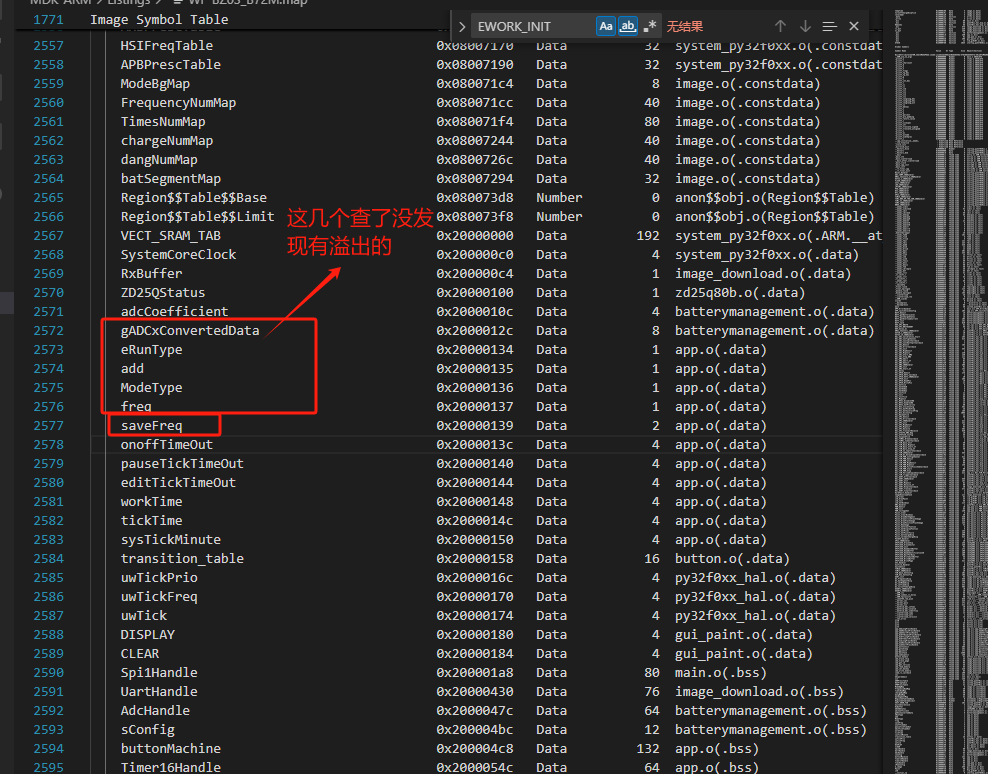The image size is (988, 774).
Task: Click the CLEAR symbol
Action: pyautogui.click(x=140, y=654)
